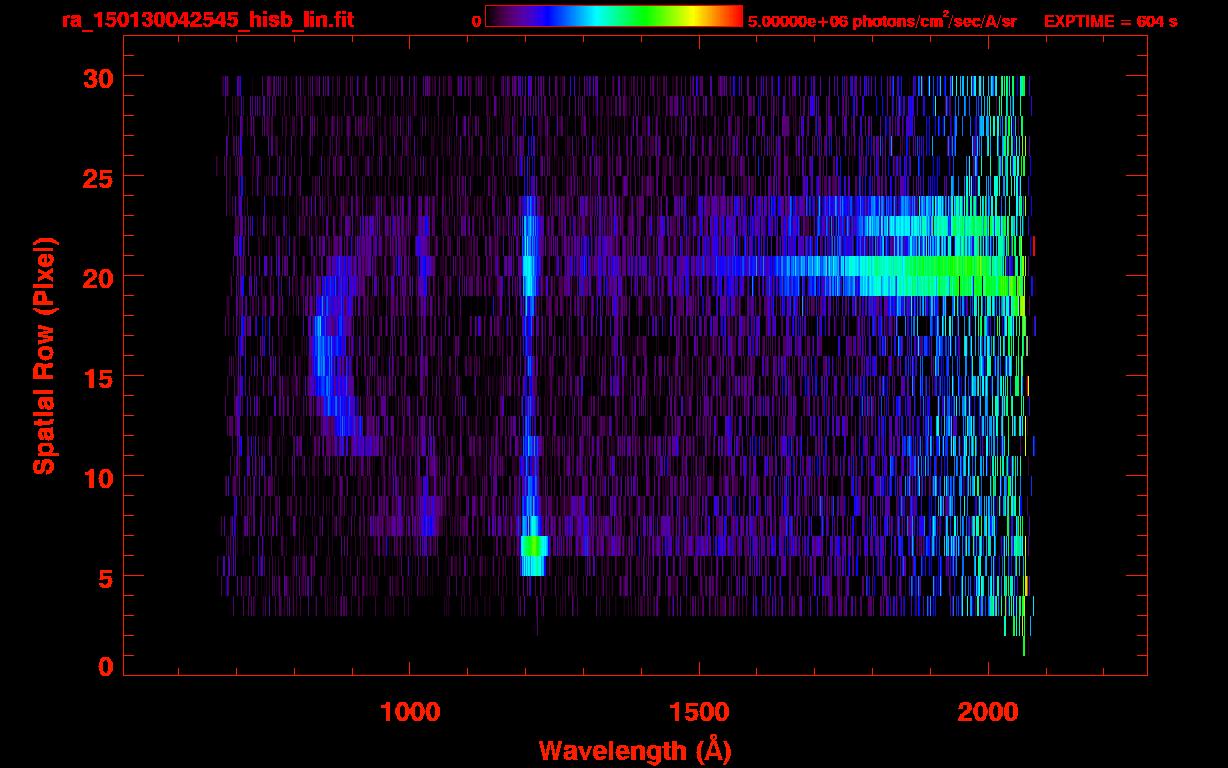Click the 1000 wavelength tick label
Viewport: 1228px width, 768px height.
pyautogui.click(x=409, y=711)
